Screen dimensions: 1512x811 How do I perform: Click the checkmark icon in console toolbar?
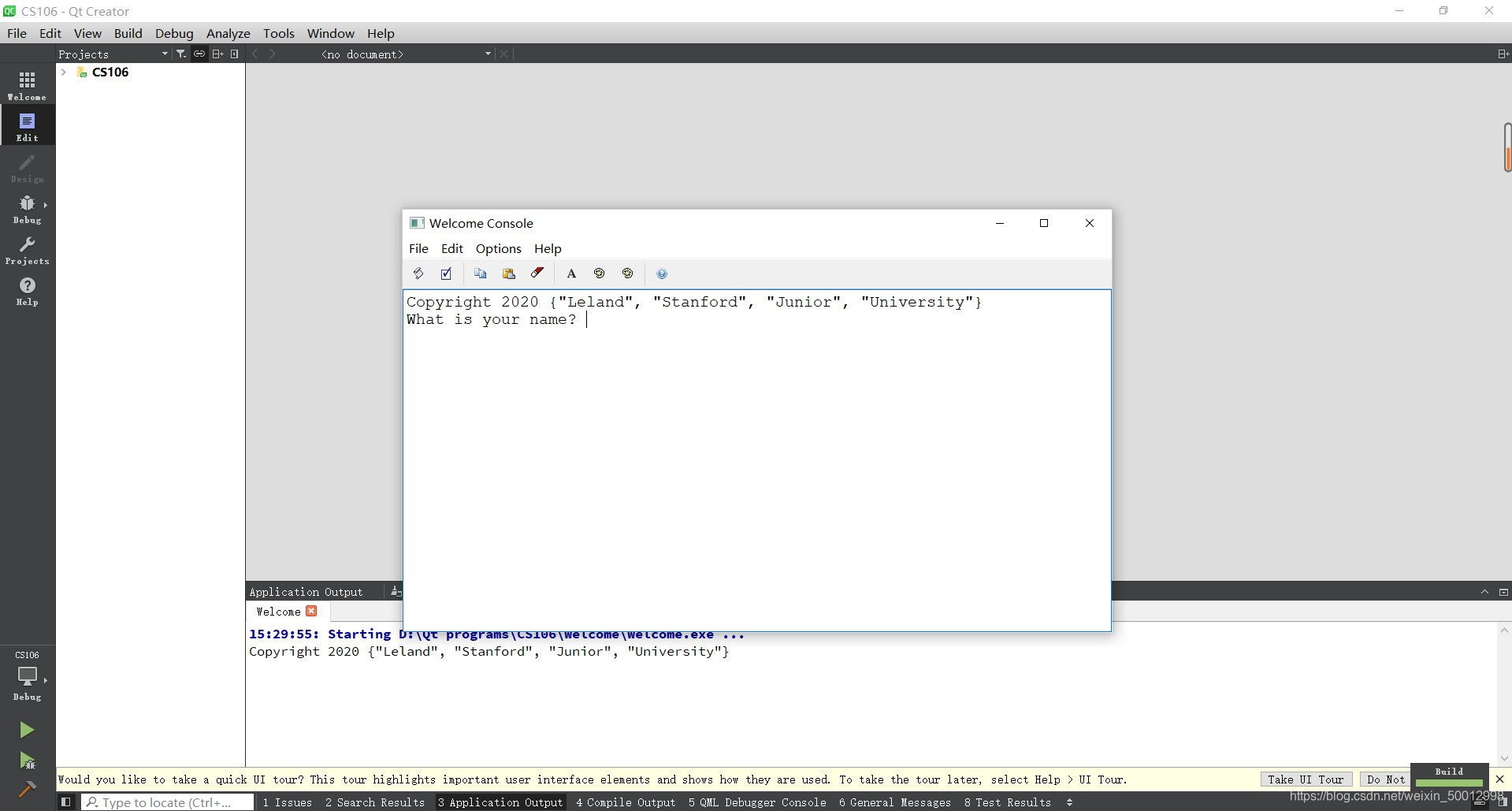(x=446, y=273)
